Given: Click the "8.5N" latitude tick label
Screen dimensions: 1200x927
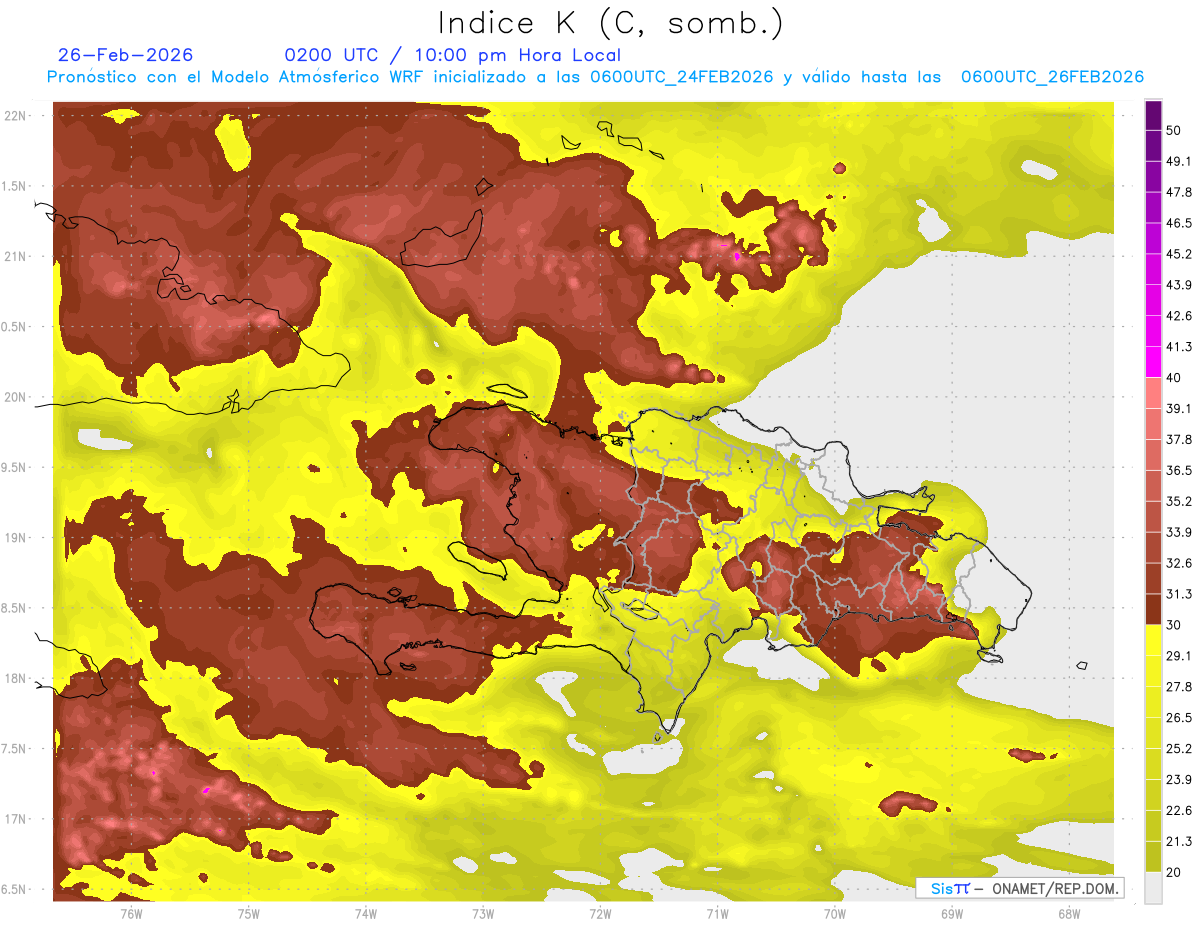Looking at the screenshot, I should point(15,609).
